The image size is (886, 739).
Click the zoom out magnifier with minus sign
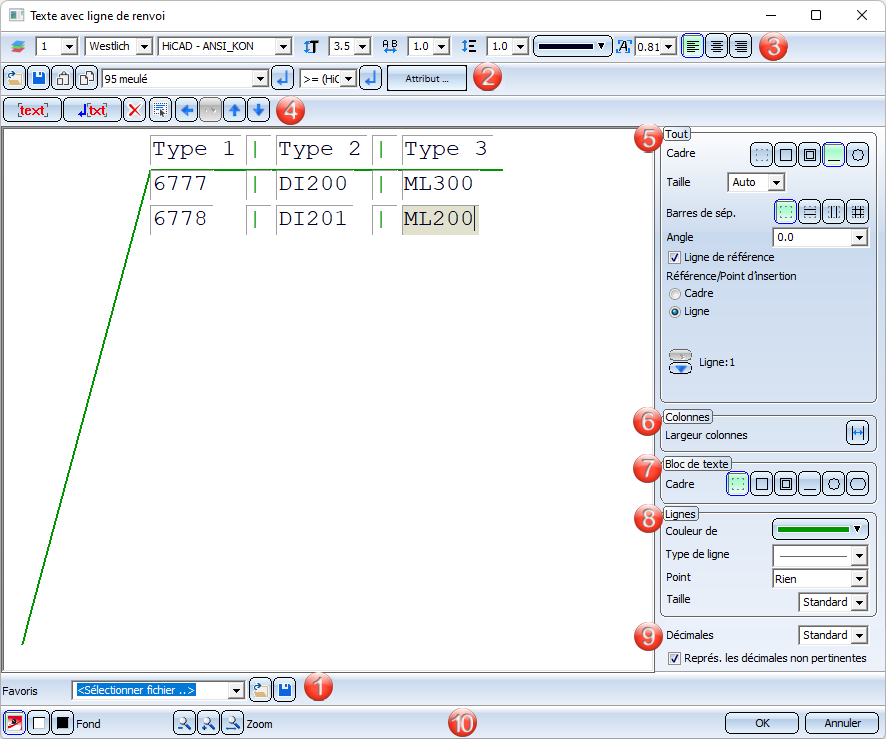pos(184,723)
